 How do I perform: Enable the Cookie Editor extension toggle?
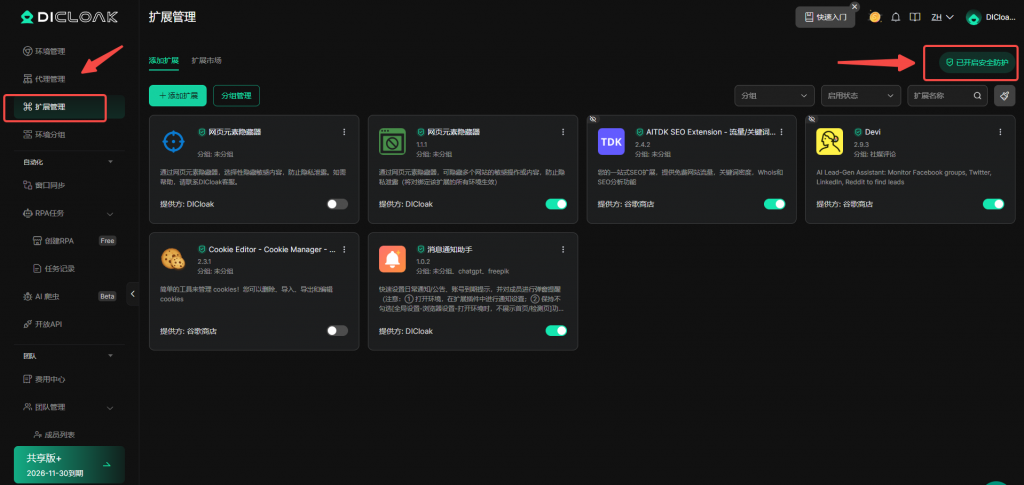(x=337, y=331)
